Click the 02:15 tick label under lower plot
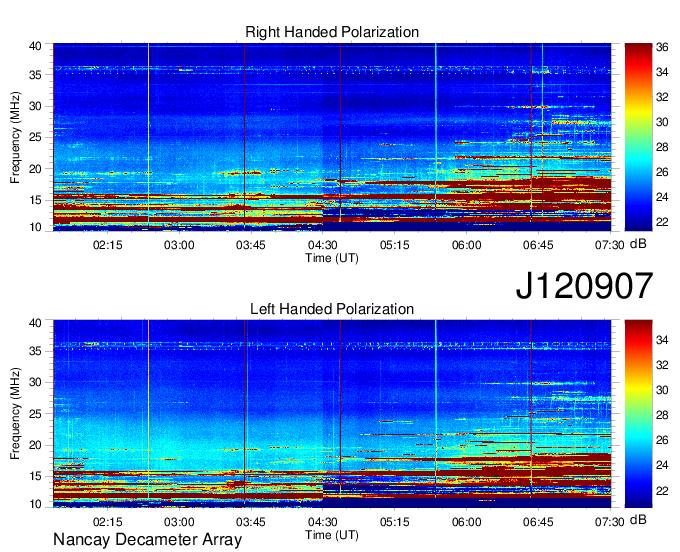680x552 pixels. [108, 522]
